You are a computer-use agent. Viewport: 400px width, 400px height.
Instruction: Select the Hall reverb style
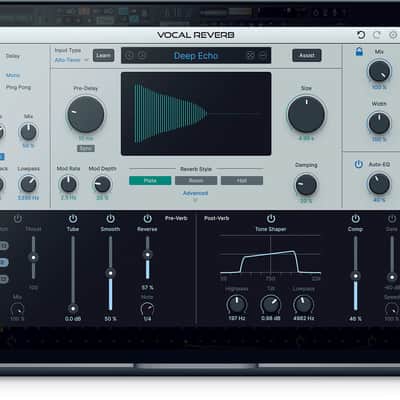click(242, 180)
